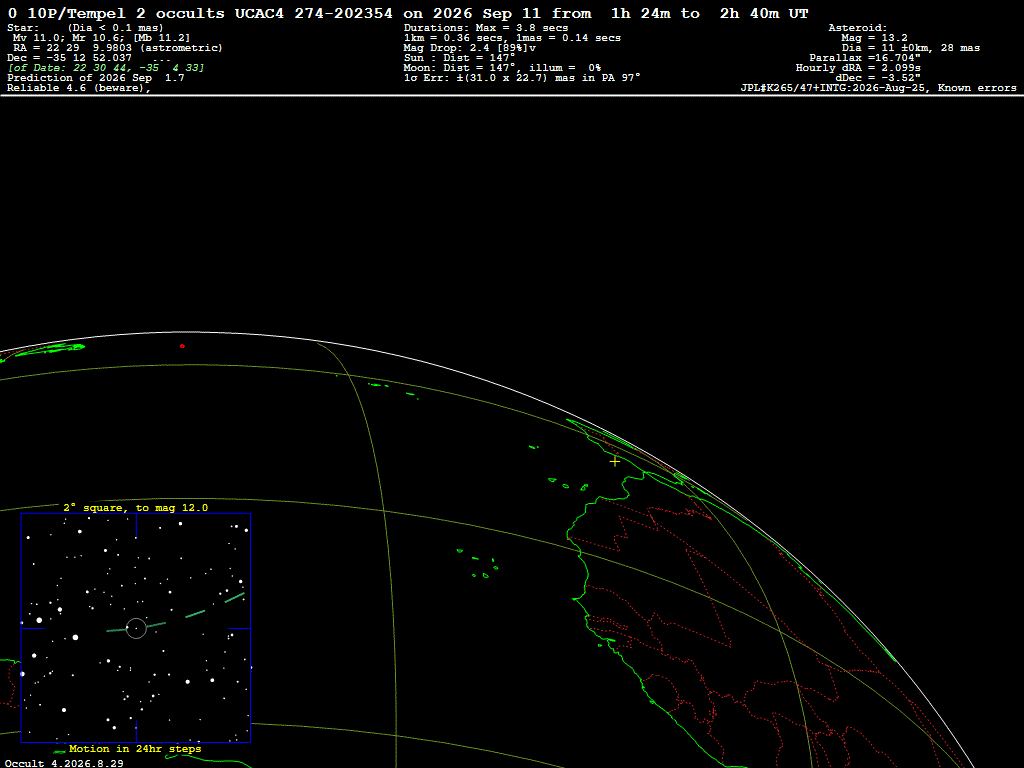The image size is (1024, 768).
Task: Click the '2° square, to mag 12.0' label
Action: [x=136, y=507]
